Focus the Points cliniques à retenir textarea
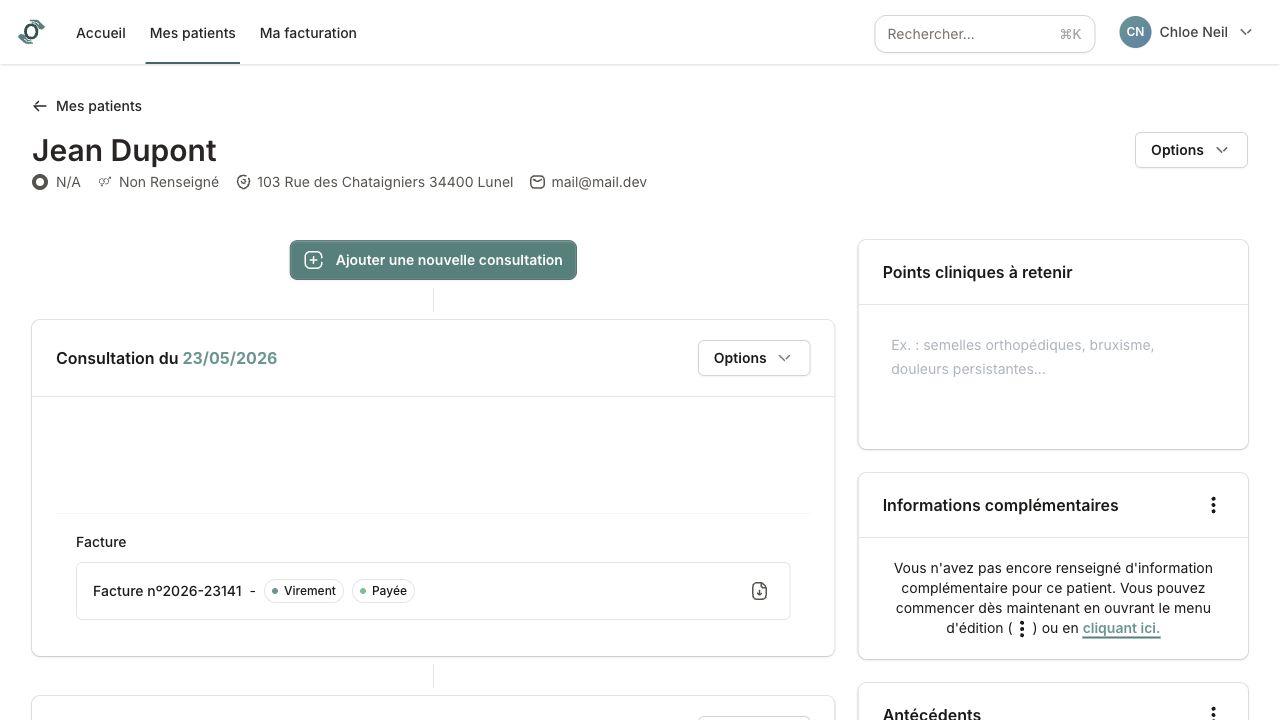This screenshot has width=1280, height=720. coord(1053,377)
